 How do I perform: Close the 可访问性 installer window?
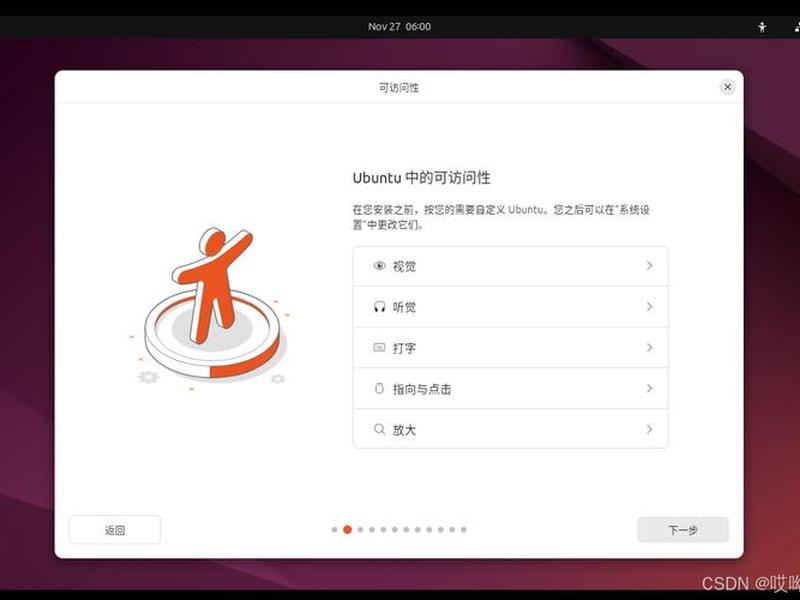(x=728, y=87)
